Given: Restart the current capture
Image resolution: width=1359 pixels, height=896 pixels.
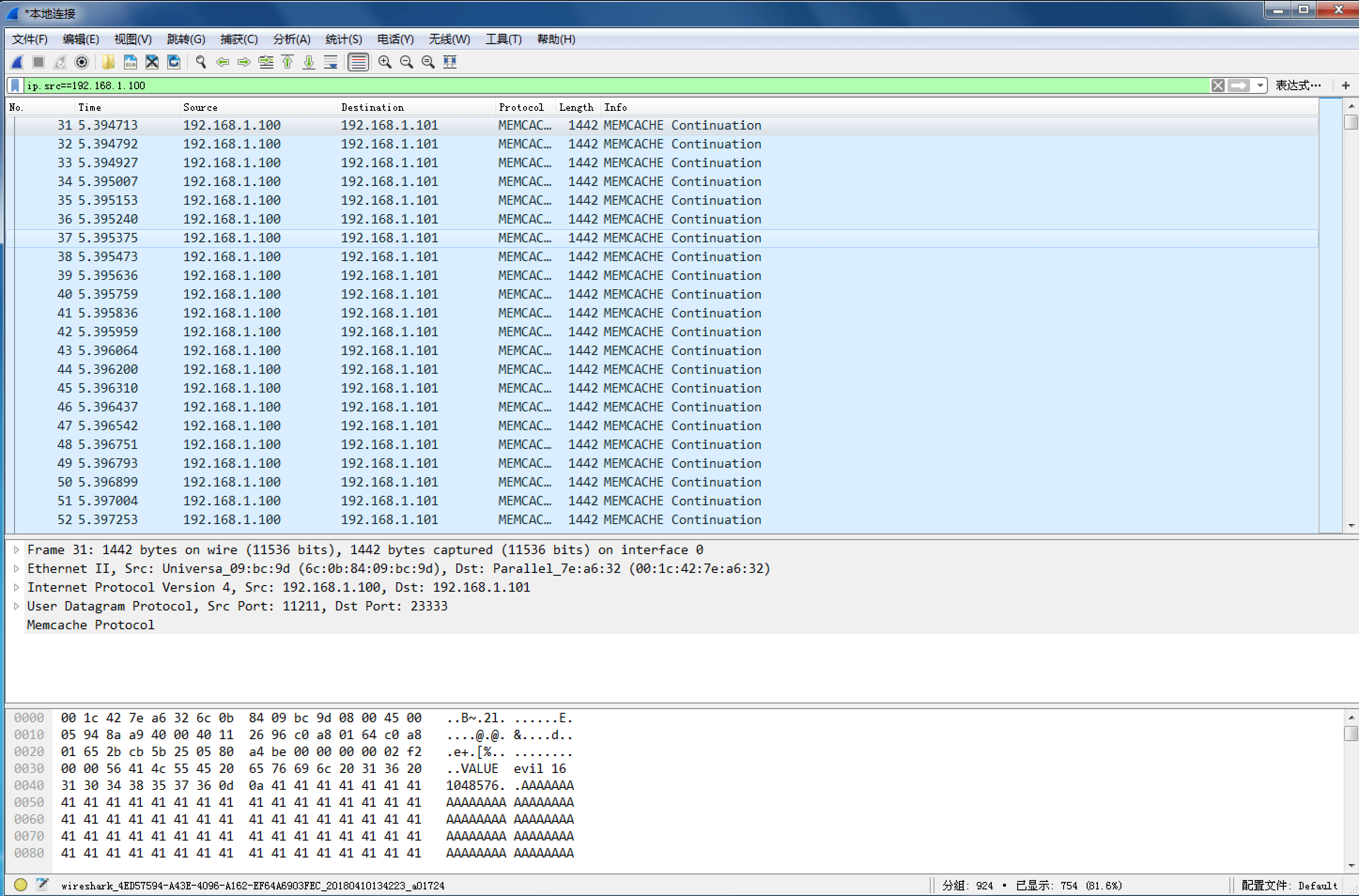Looking at the screenshot, I should coord(60,62).
